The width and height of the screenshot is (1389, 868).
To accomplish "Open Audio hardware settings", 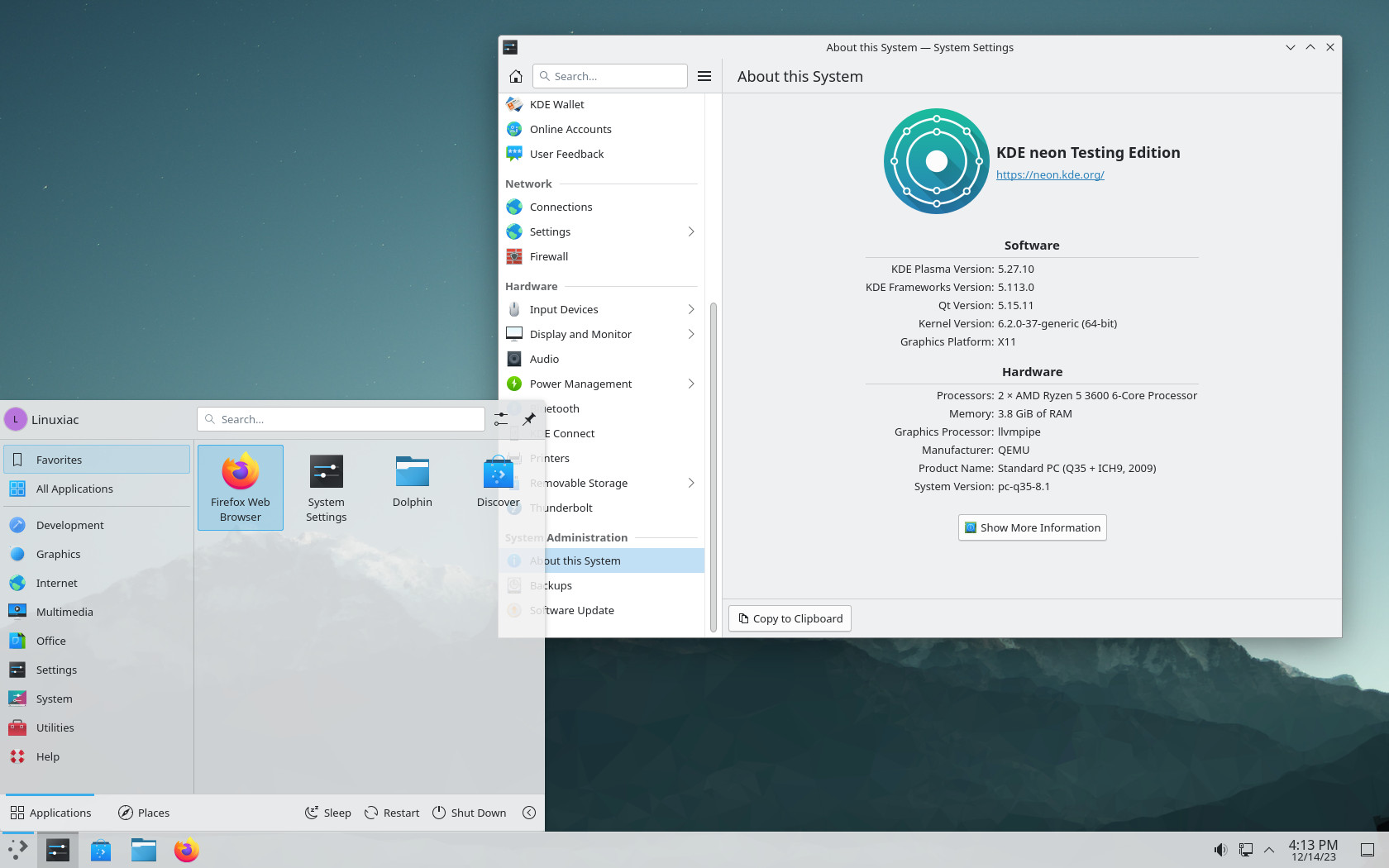I will coord(601,359).
